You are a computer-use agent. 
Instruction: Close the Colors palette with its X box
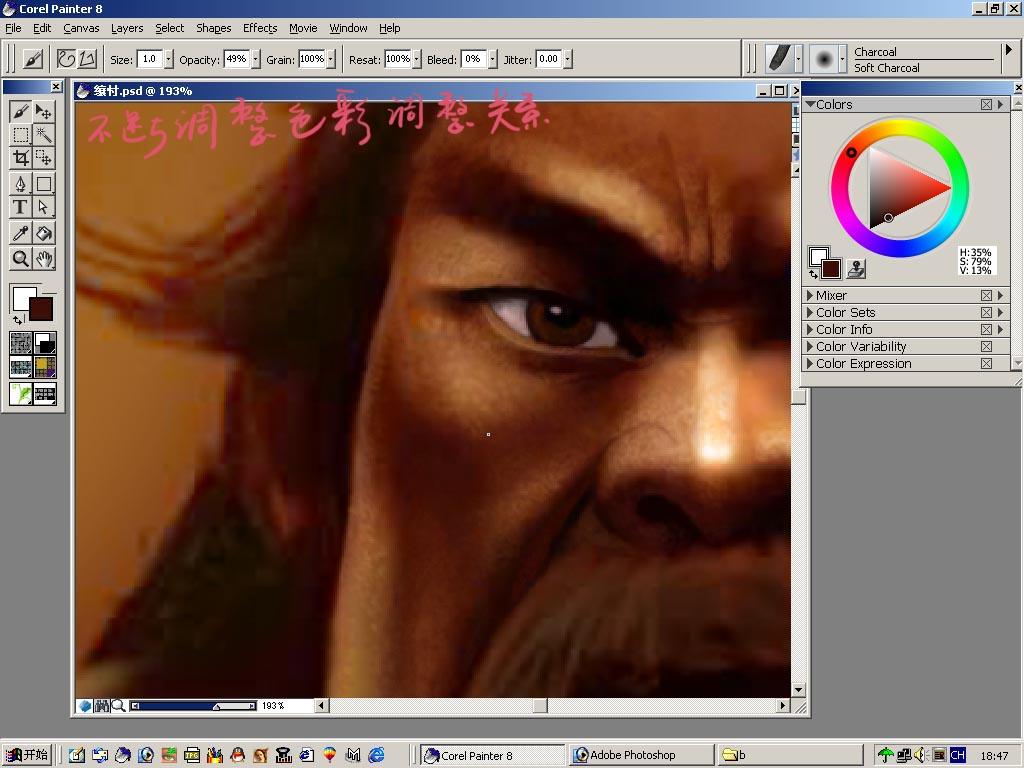986,104
